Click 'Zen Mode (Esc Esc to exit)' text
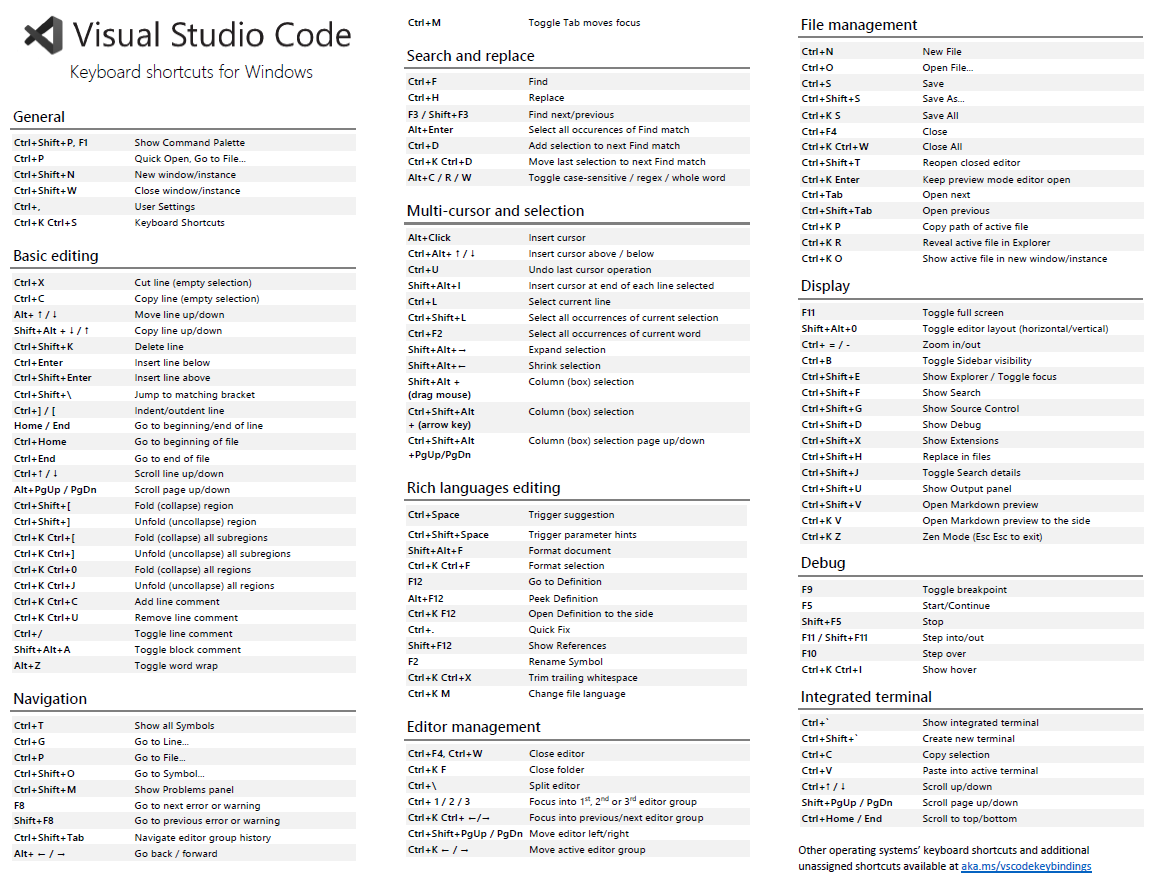Image resolution: width=1154 pixels, height=890 pixels. (x=983, y=537)
